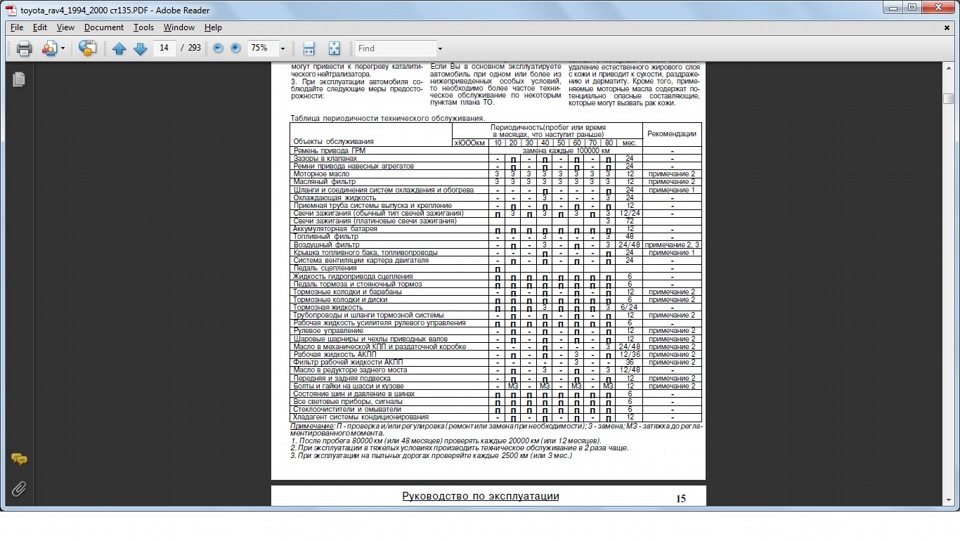Screen dimensions: 960x541
Task: Click the zoom in plus button
Action: point(236,48)
